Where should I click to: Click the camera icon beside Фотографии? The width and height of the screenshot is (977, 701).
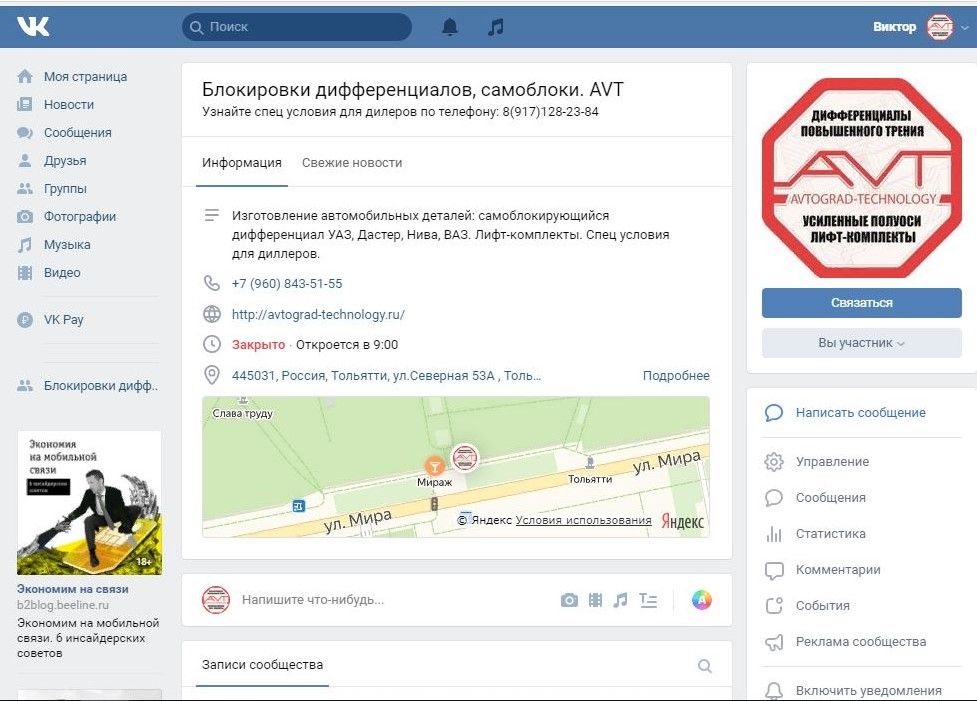[x=25, y=217]
